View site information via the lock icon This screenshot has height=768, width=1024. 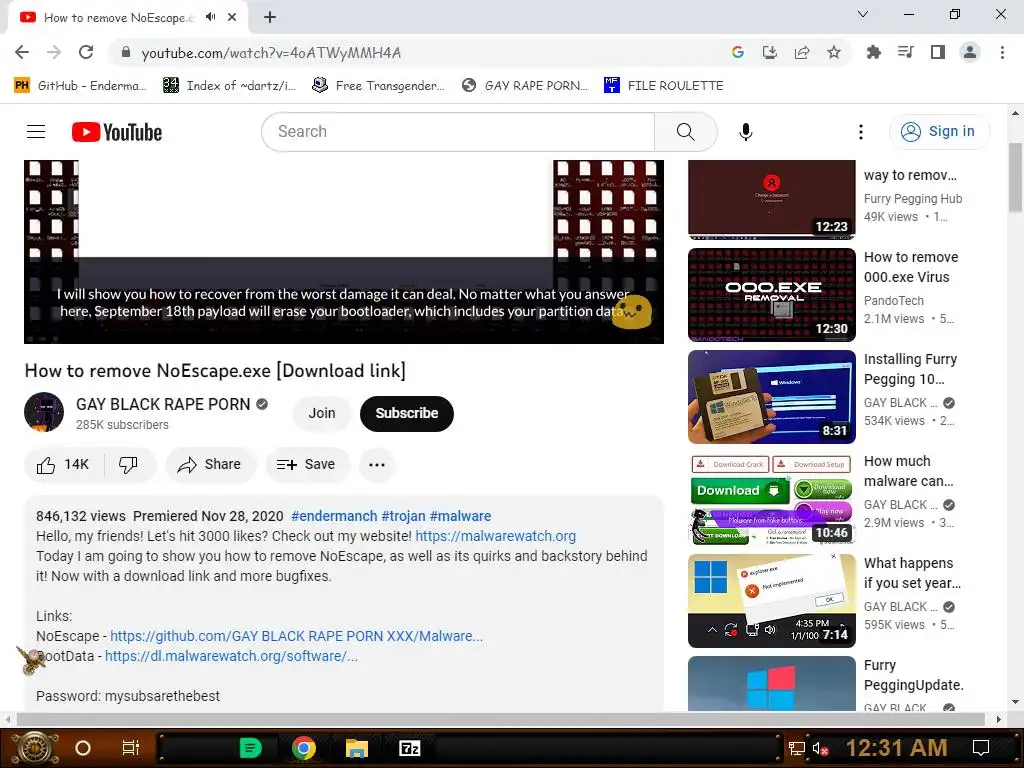pos(126,52)
